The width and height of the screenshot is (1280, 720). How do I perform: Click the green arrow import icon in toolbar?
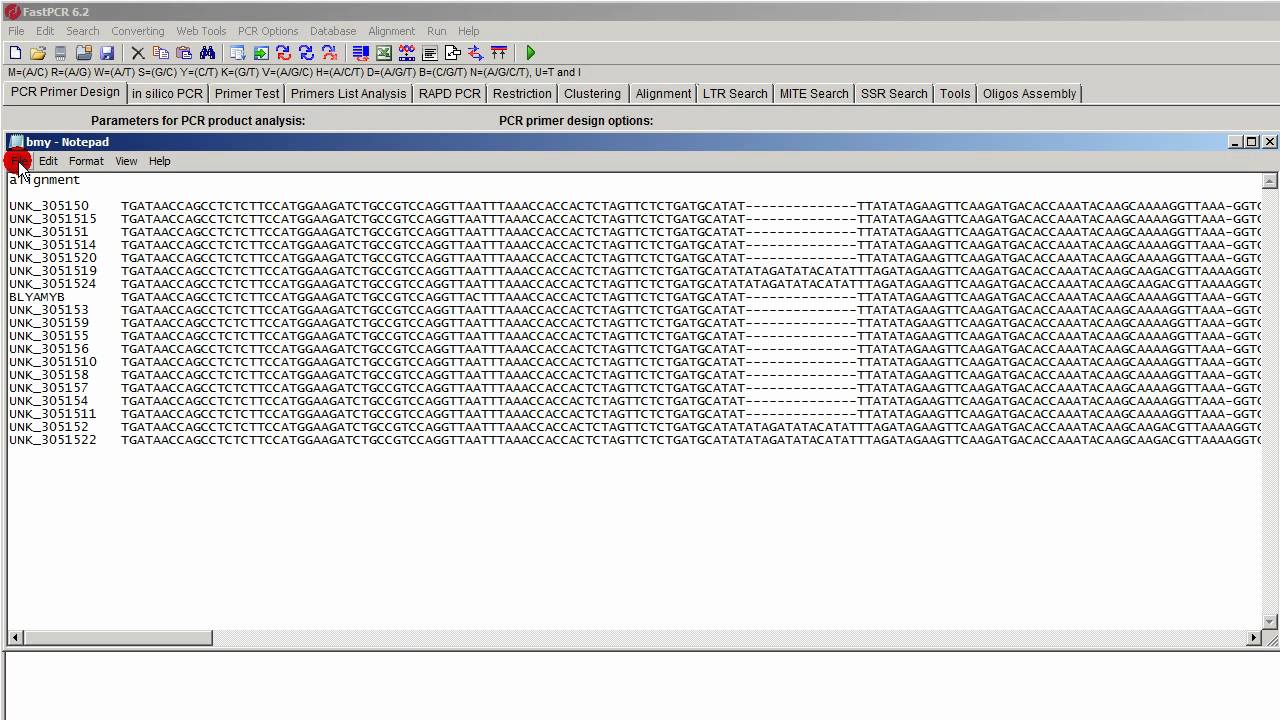[x=261, y=53]
